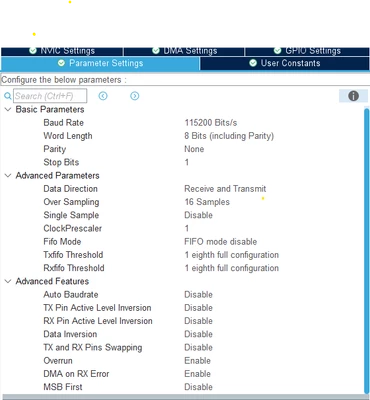
Task: Switch to User Constants tab
Action: tap(285, 63)
